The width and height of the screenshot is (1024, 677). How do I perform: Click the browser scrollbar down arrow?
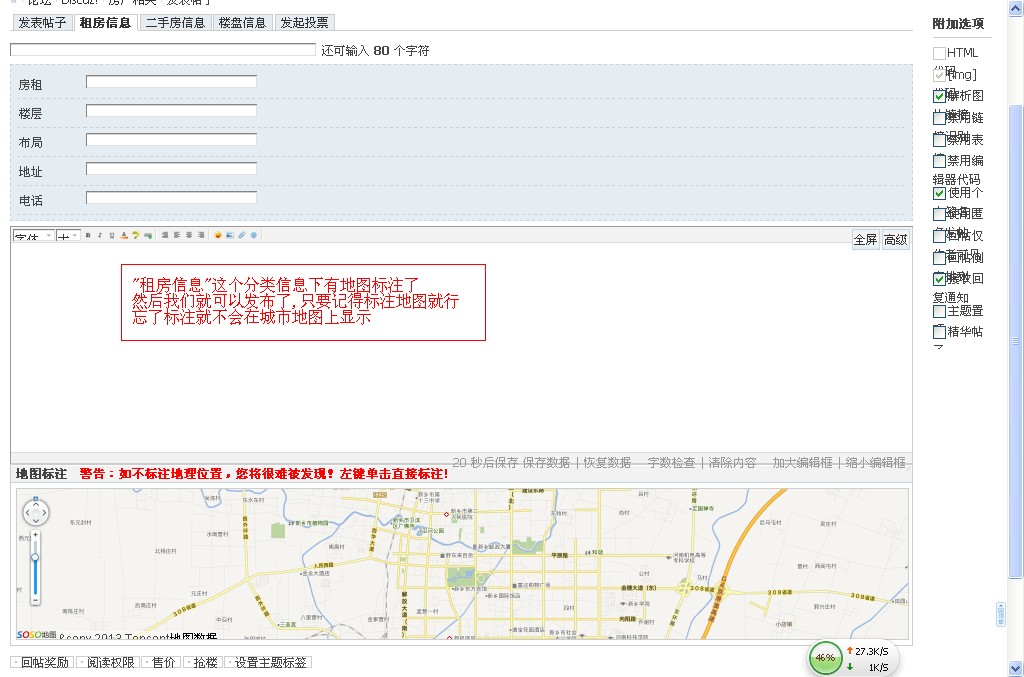pyautogui.click(x=1015, y=669)
